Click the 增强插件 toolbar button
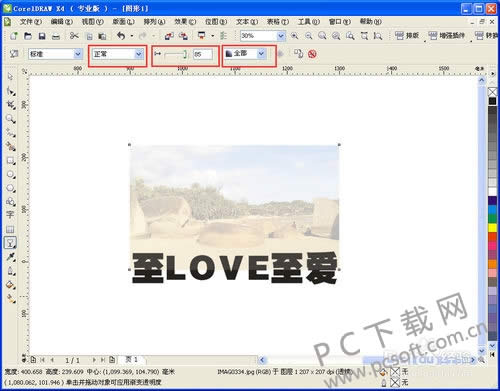 click(447, 36)
